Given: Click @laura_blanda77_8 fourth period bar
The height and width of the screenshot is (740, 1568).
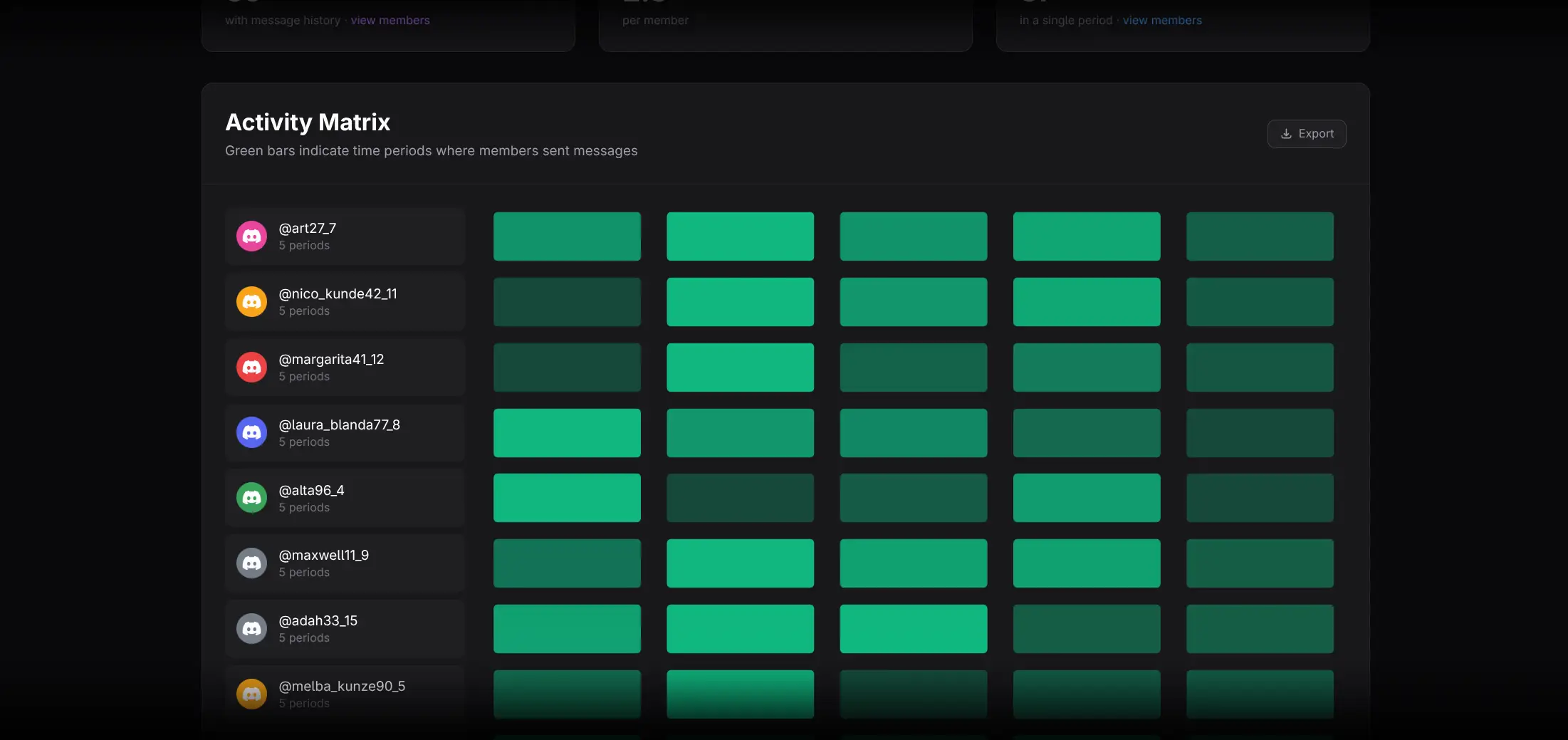Looking at the screenshot, I should coord(1087,433).
